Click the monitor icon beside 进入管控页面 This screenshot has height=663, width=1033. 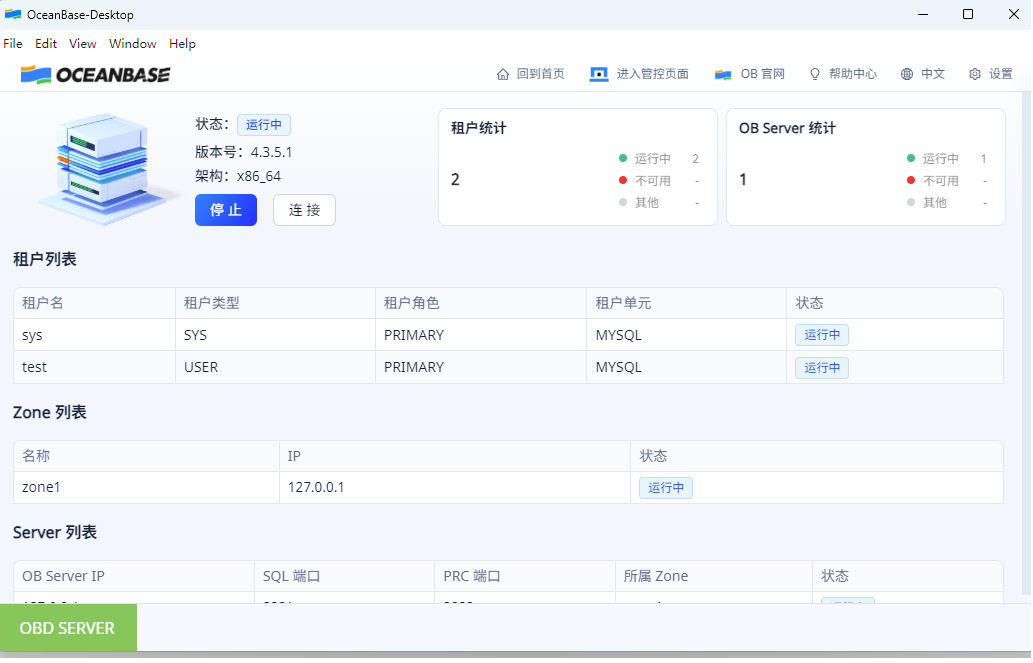point(598,74)
